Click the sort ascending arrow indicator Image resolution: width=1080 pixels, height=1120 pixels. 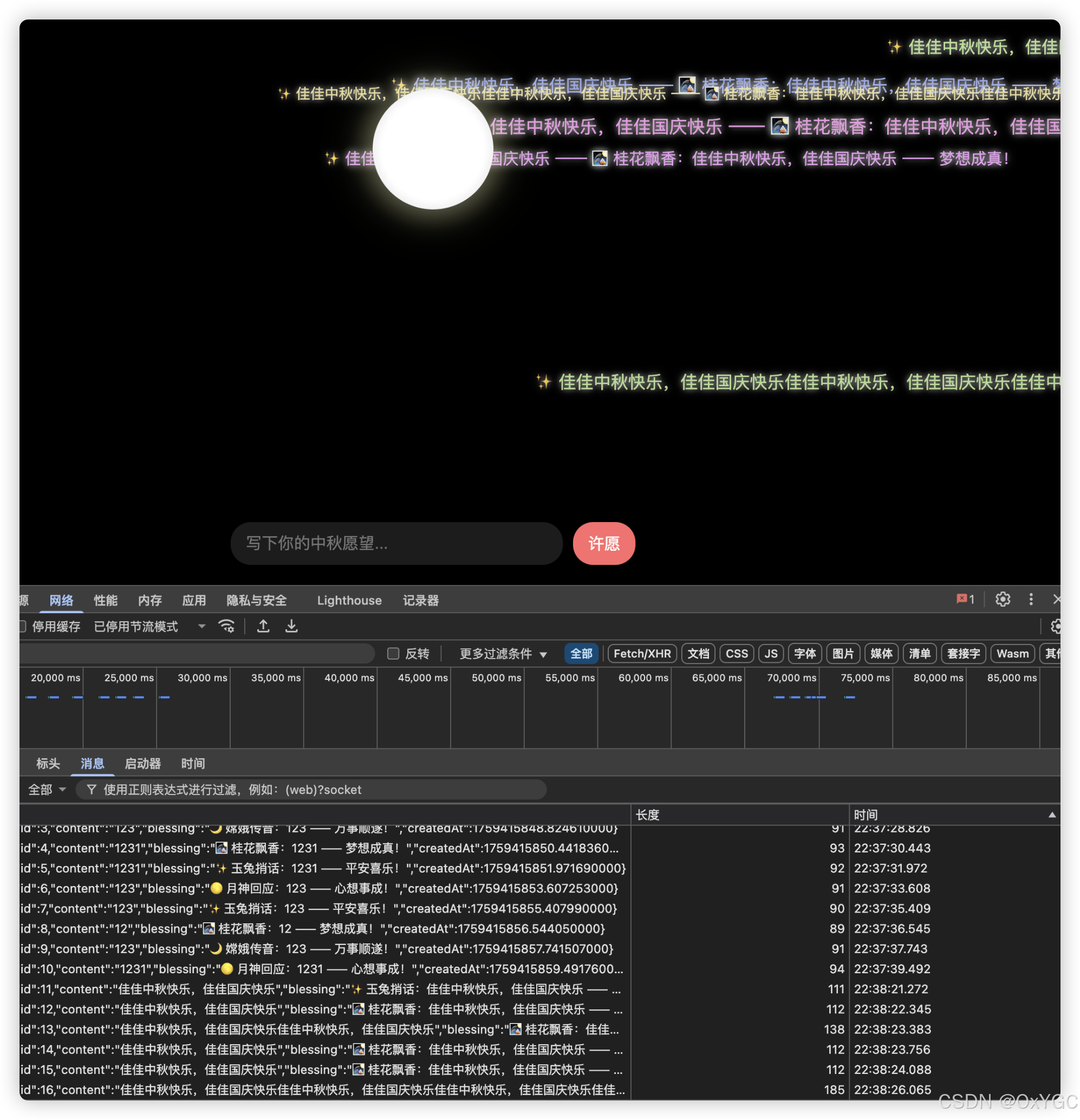pos(1051,815)
